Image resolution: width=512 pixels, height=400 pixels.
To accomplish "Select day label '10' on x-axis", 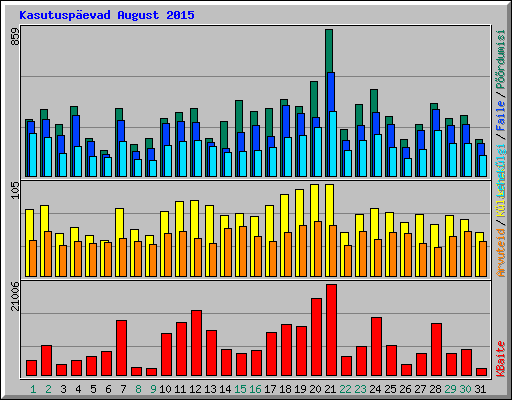I will [x=165, y=389].
